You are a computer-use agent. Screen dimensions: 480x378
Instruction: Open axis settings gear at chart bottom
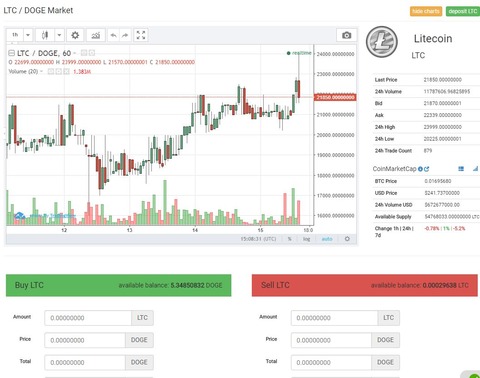click(347, 239)
